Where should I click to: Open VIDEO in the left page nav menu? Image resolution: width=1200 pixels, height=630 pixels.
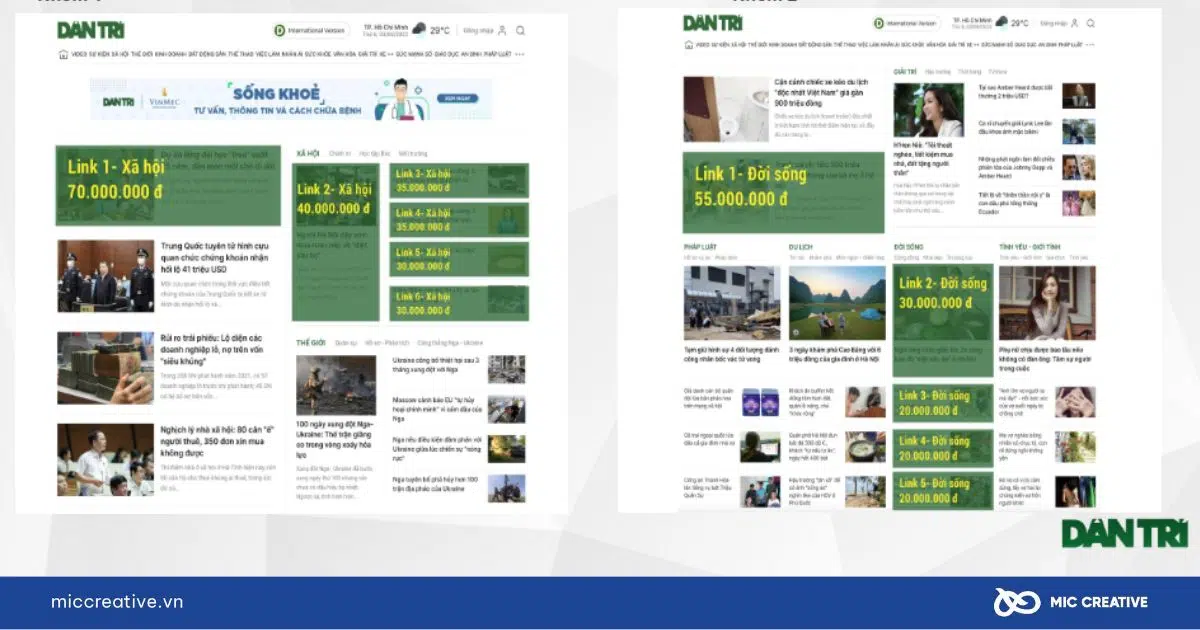pyautogui.click(x=78, y=54)
